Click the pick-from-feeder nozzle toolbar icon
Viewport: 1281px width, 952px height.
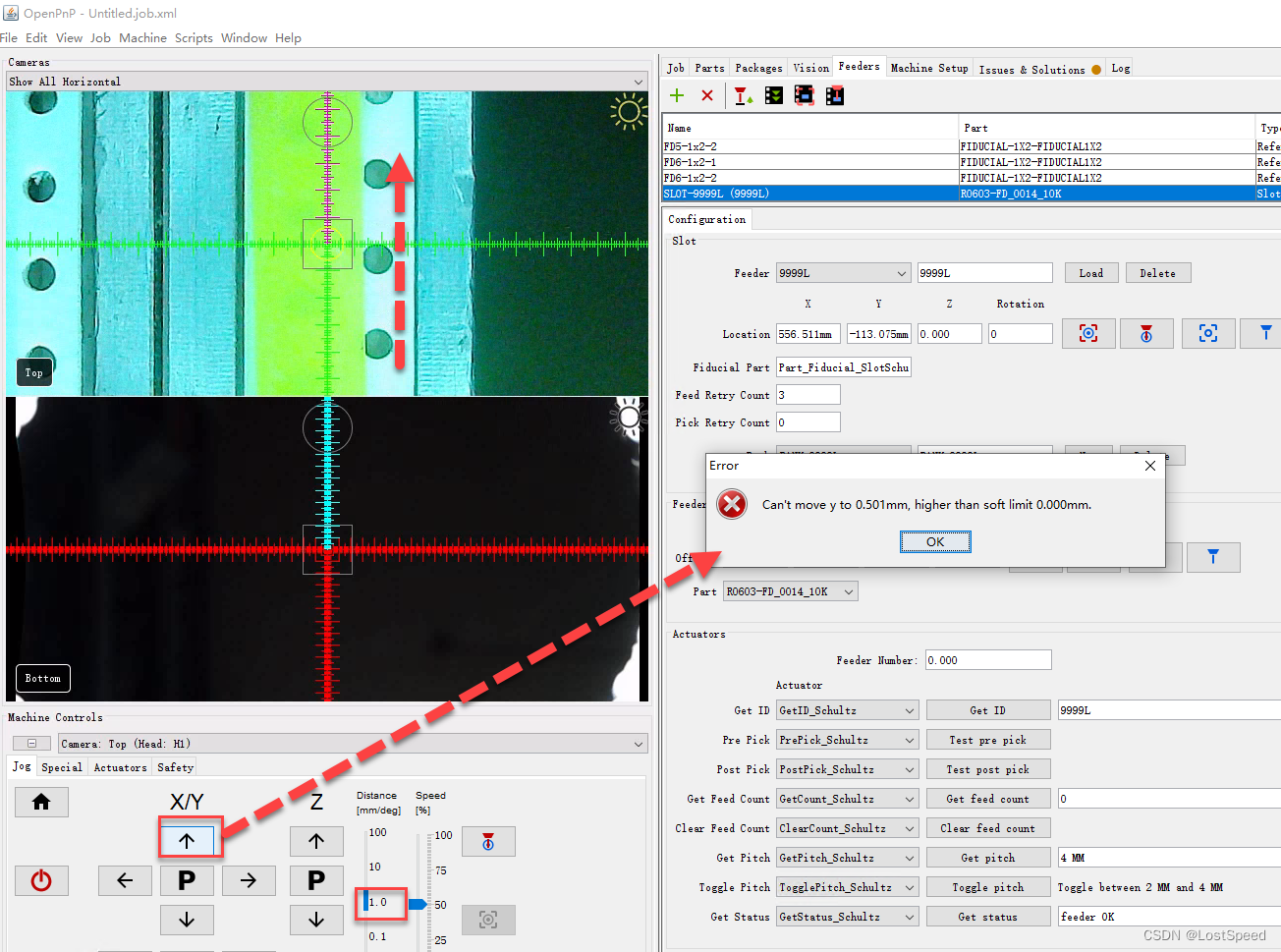tap(743, 95)
